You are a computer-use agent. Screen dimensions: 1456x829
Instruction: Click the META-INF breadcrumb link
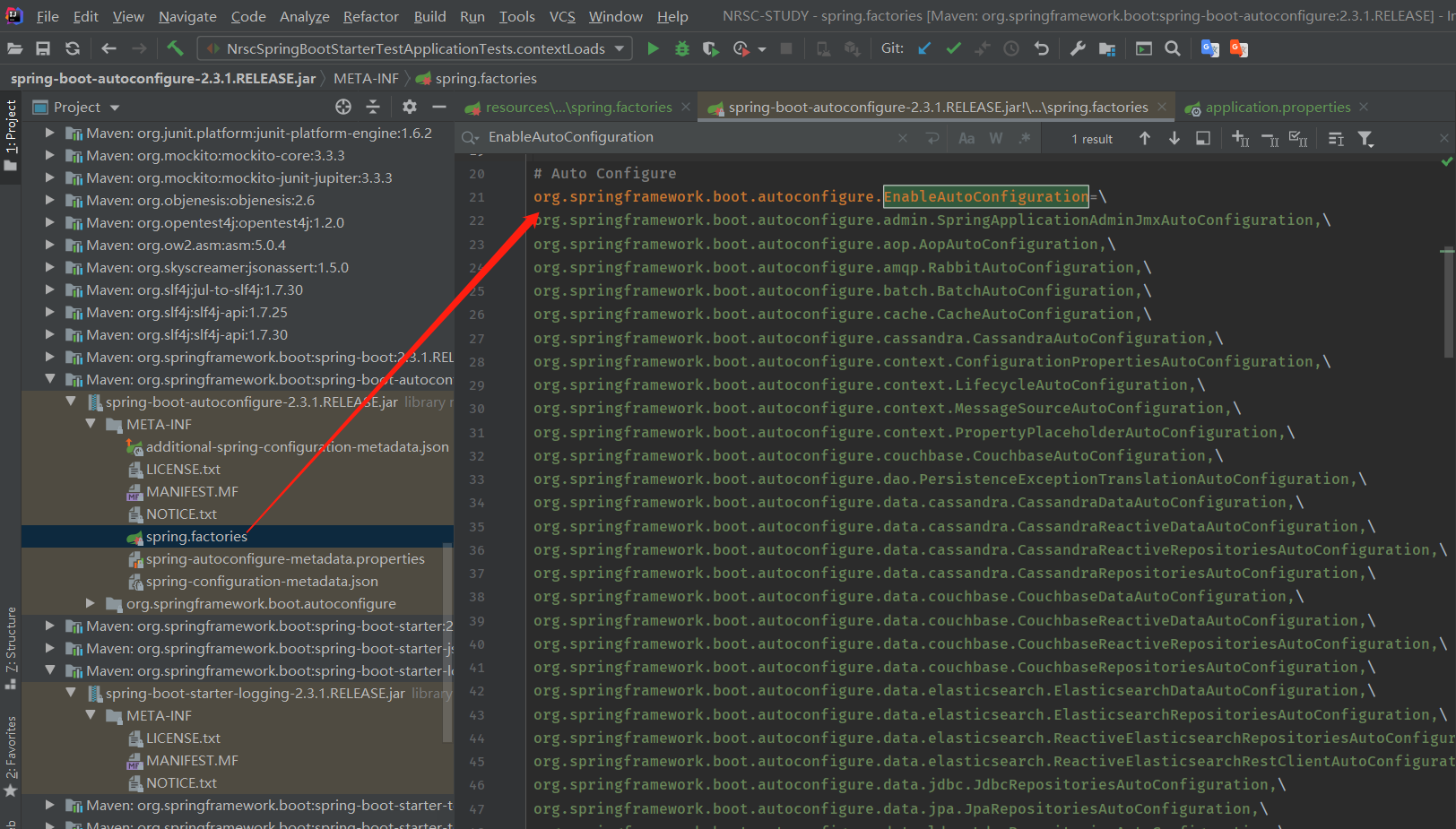pos(366,78)
